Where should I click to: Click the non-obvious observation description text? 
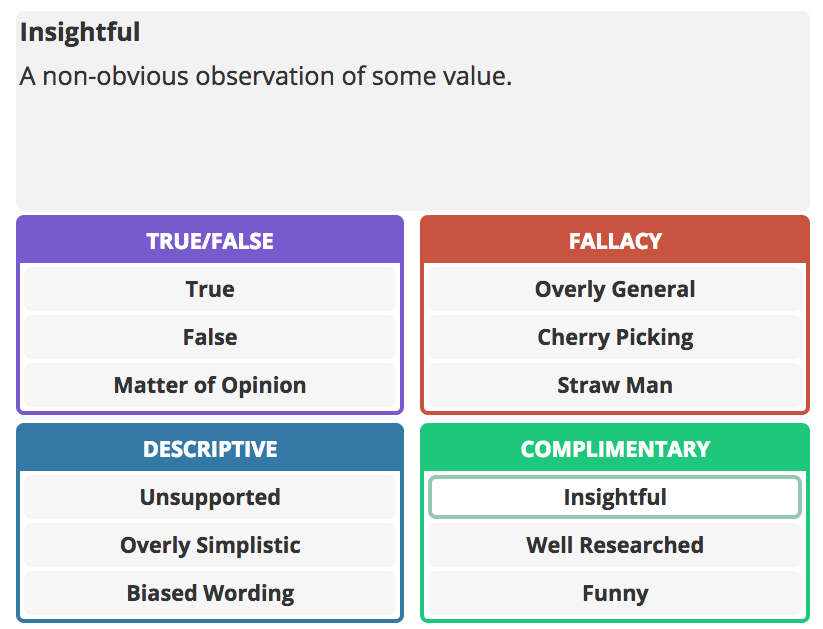(x=266, y=76)
